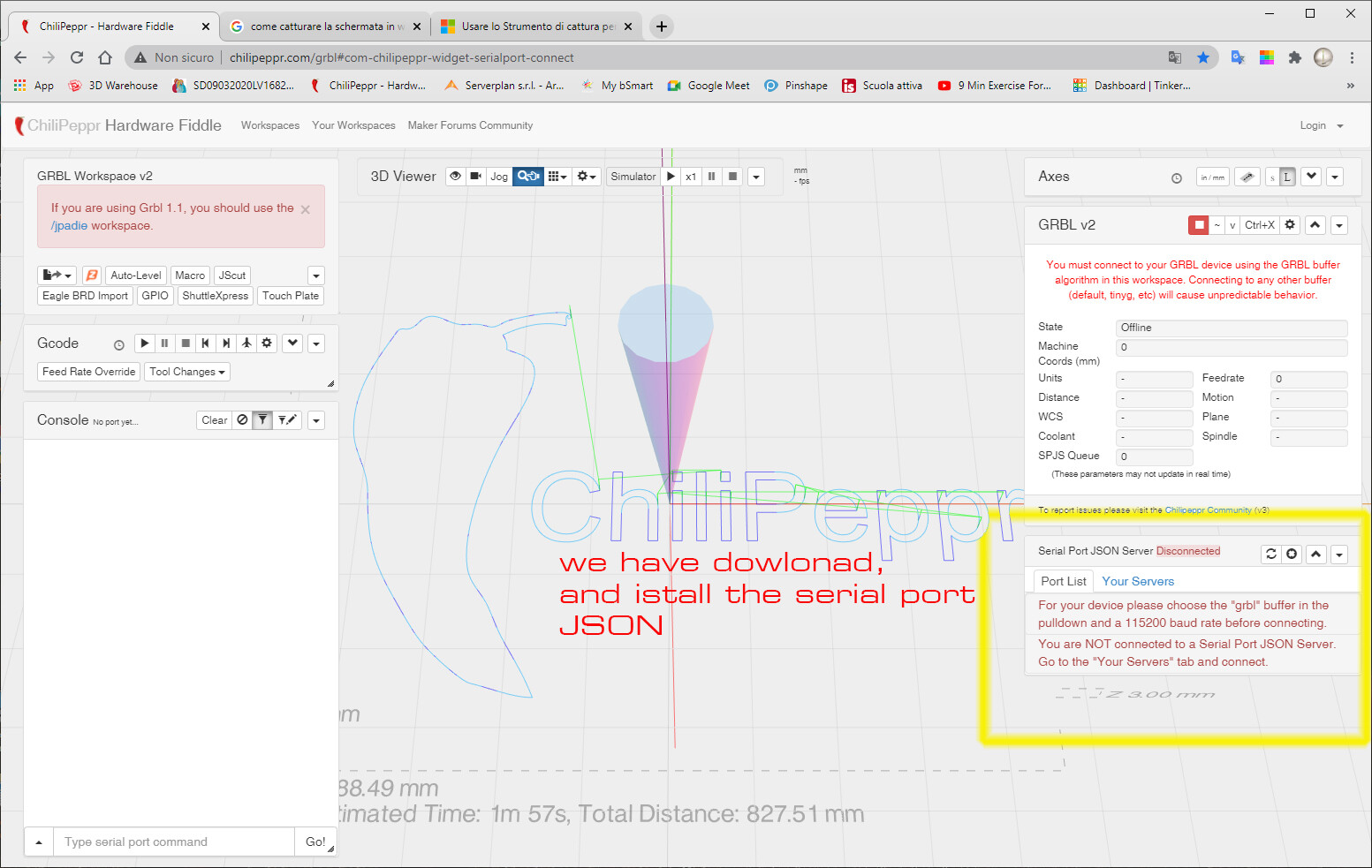Toggle the GPIO widget

pyautogui.click(x=155, y=296)
